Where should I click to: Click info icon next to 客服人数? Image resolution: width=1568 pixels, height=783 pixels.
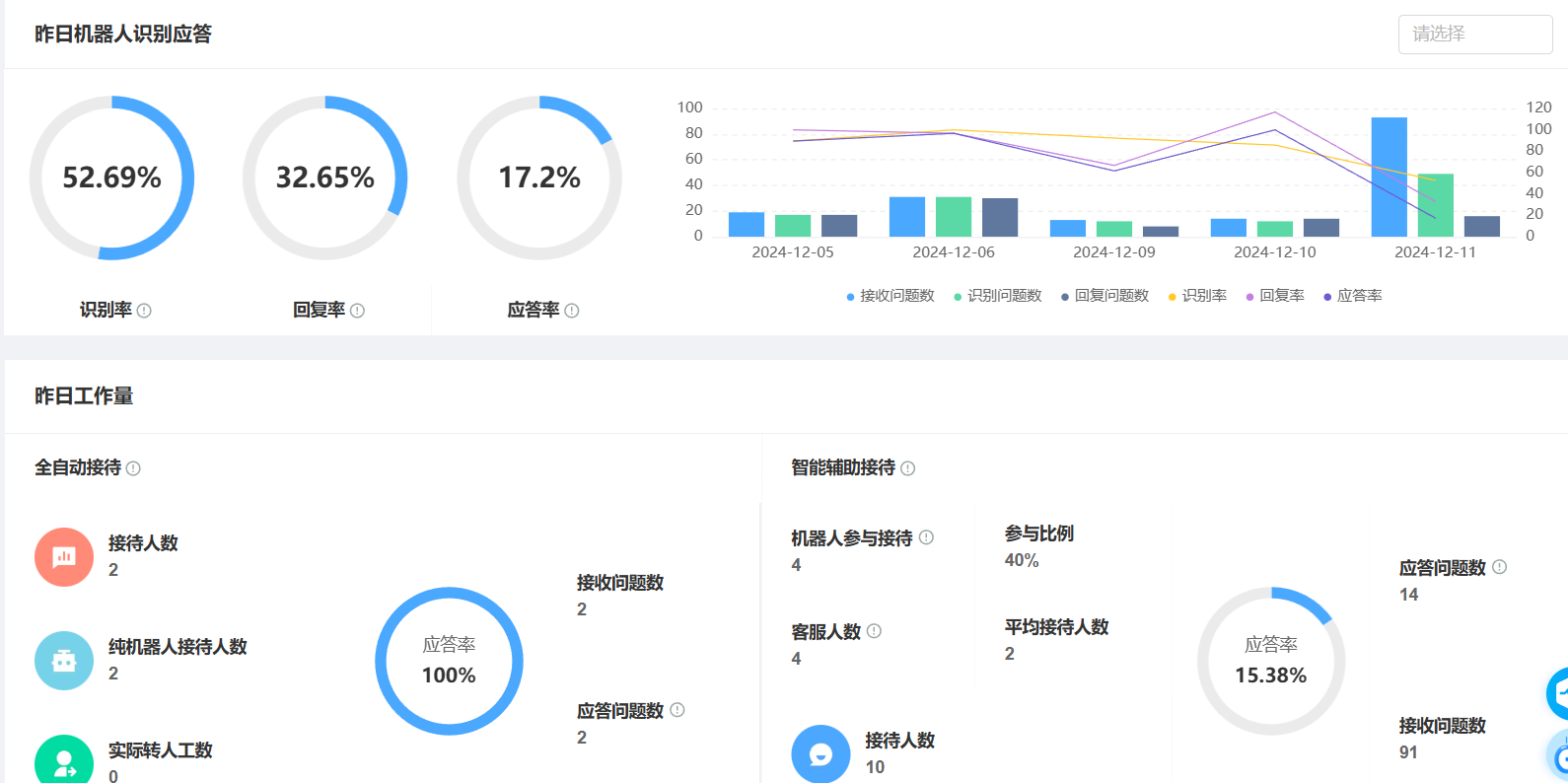pyautogui.click(x=874, y=631)
